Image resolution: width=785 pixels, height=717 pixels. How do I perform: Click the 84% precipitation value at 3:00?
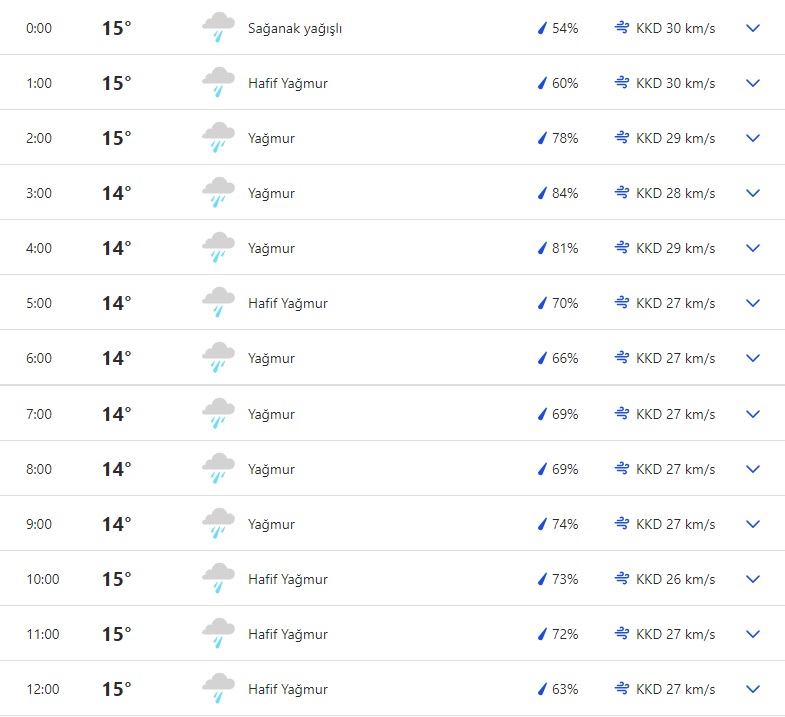pos(565,193)
